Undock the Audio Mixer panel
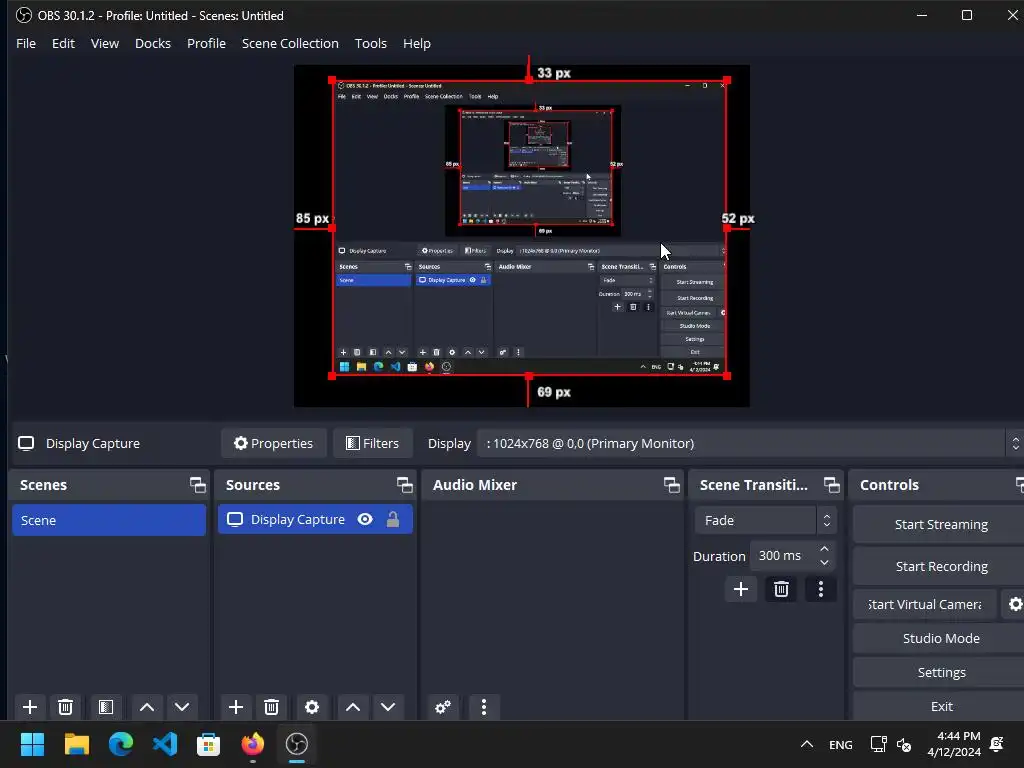 click(671, 485)
